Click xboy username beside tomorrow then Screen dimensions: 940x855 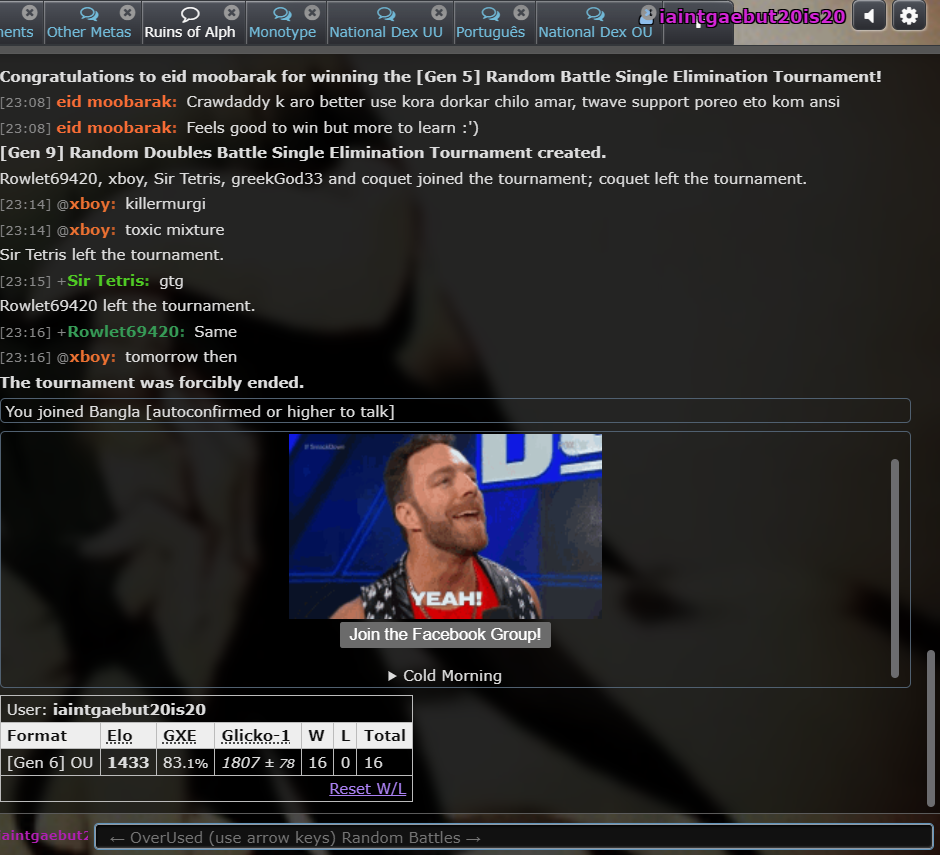click(x=92, y=357)
